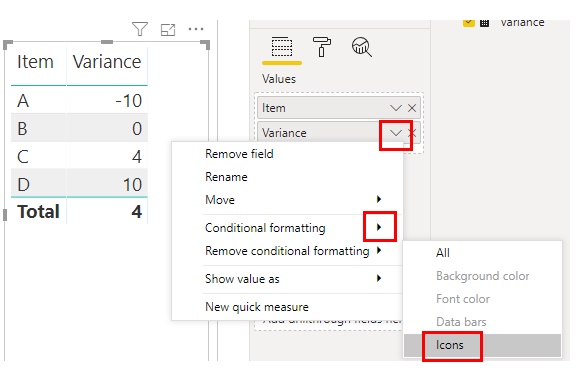Switch to the Fields pane icon
This screenshot has height=369, width=579.
pos(282,47)
